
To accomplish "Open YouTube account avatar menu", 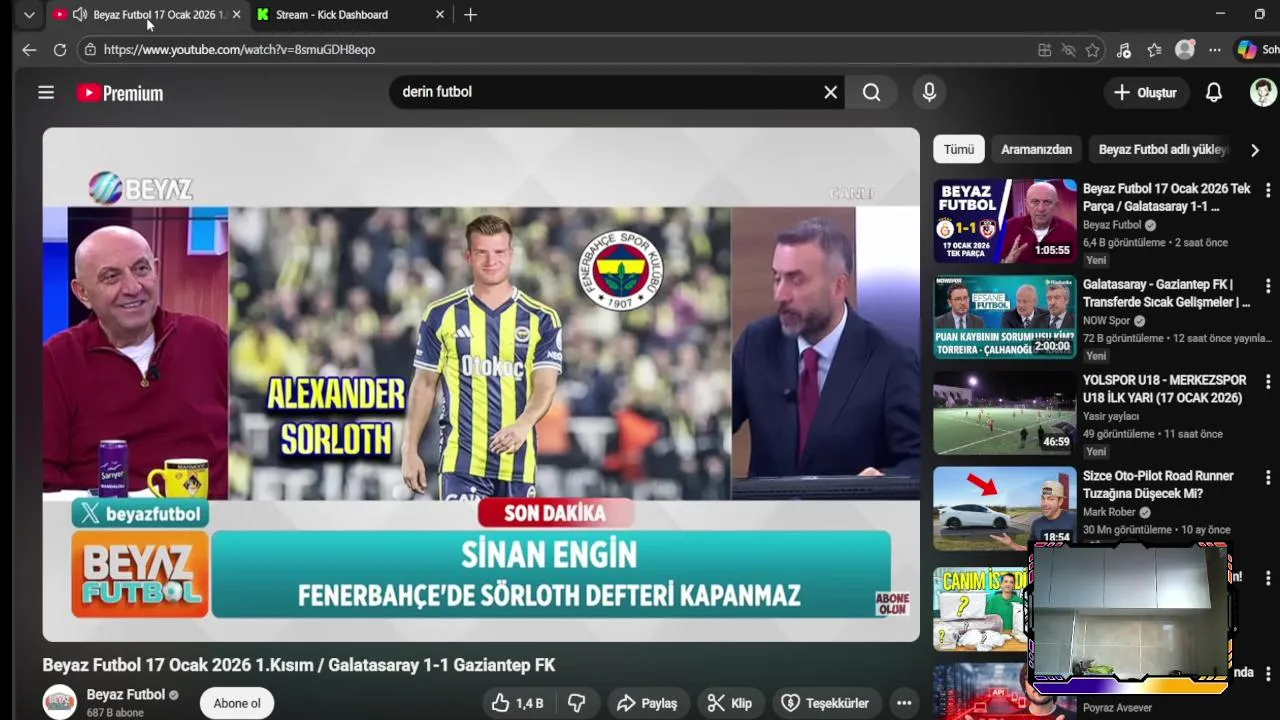I will click(x=1263, y=92).
